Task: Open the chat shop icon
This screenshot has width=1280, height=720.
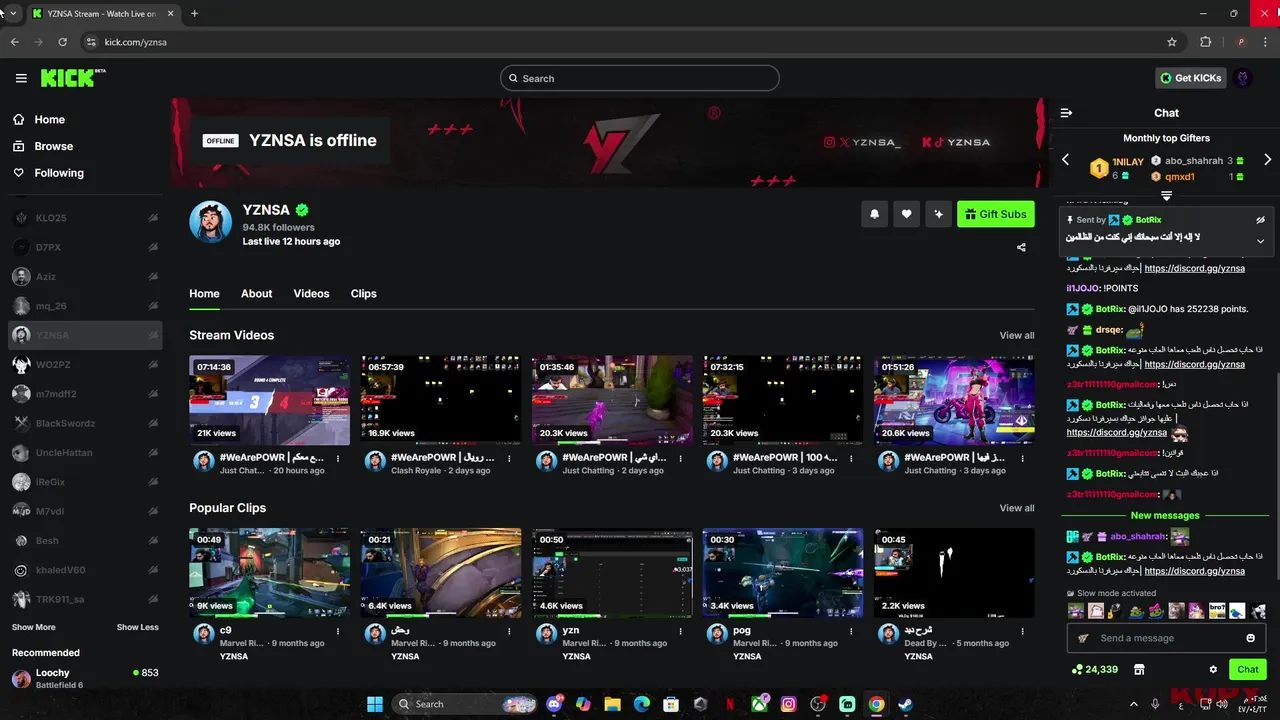Action: point(1138,669)
